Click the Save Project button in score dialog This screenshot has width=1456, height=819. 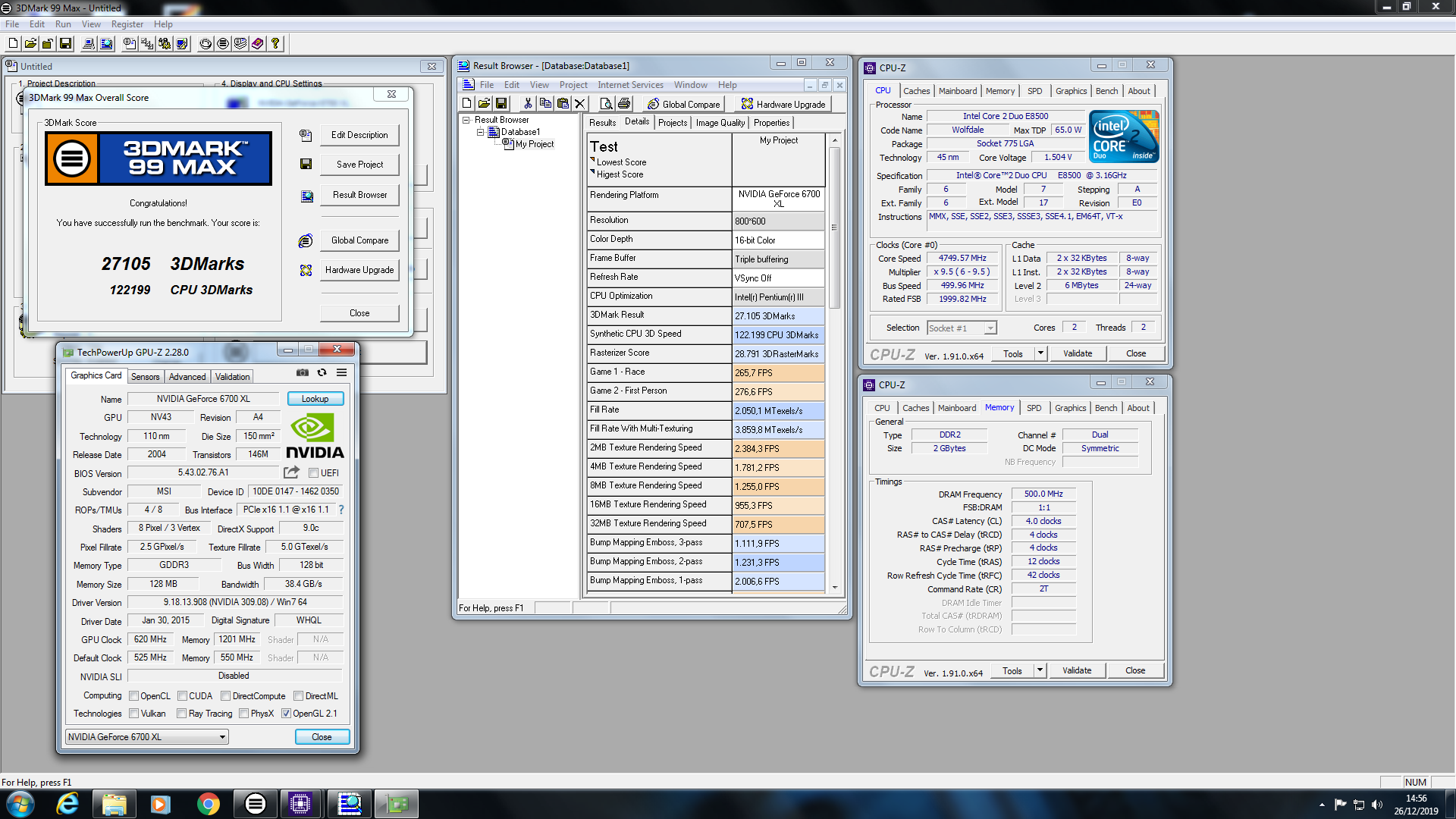click(x=359, y=165)
